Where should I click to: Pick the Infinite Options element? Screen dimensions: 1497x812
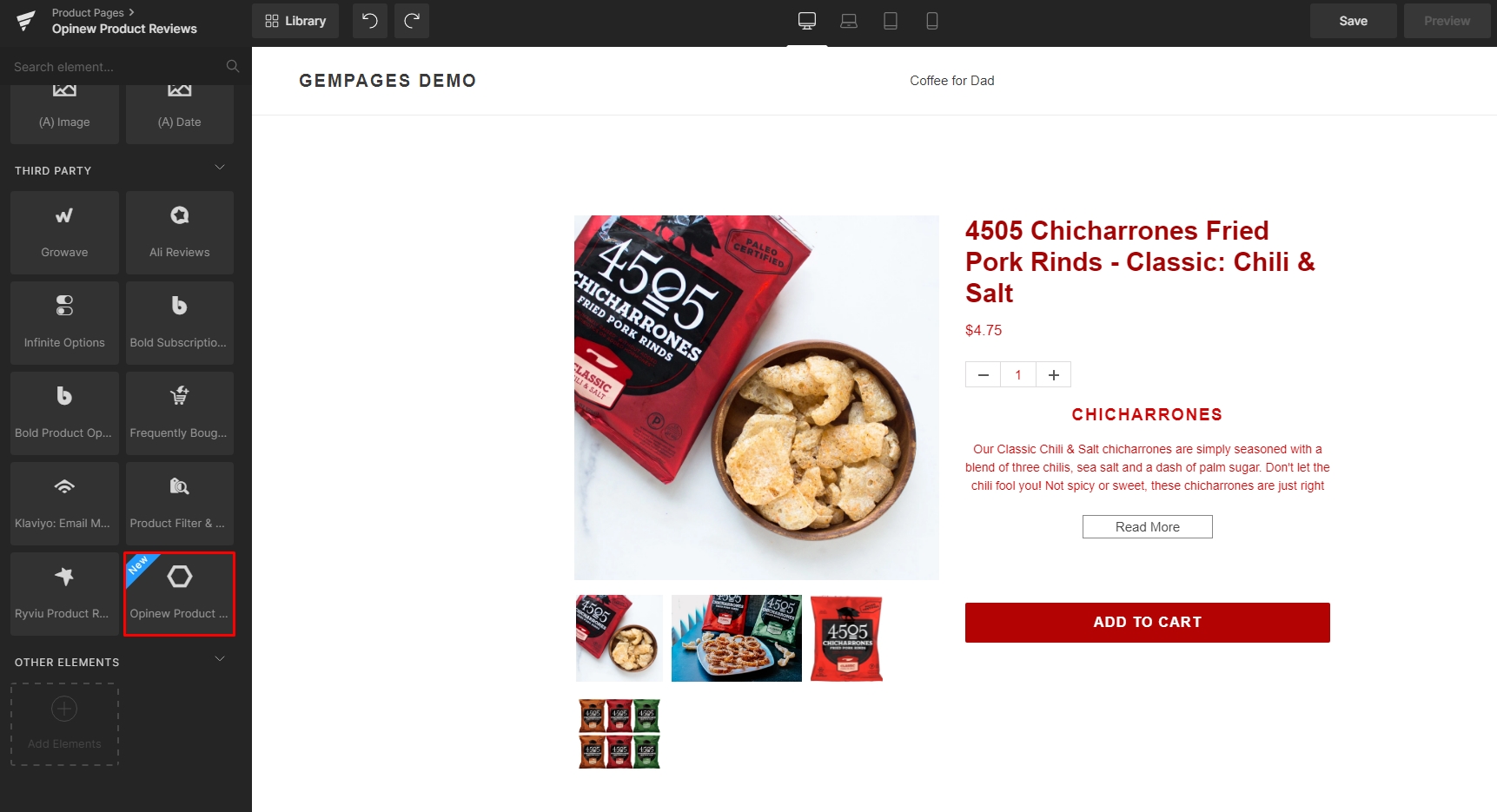(64, 323)
